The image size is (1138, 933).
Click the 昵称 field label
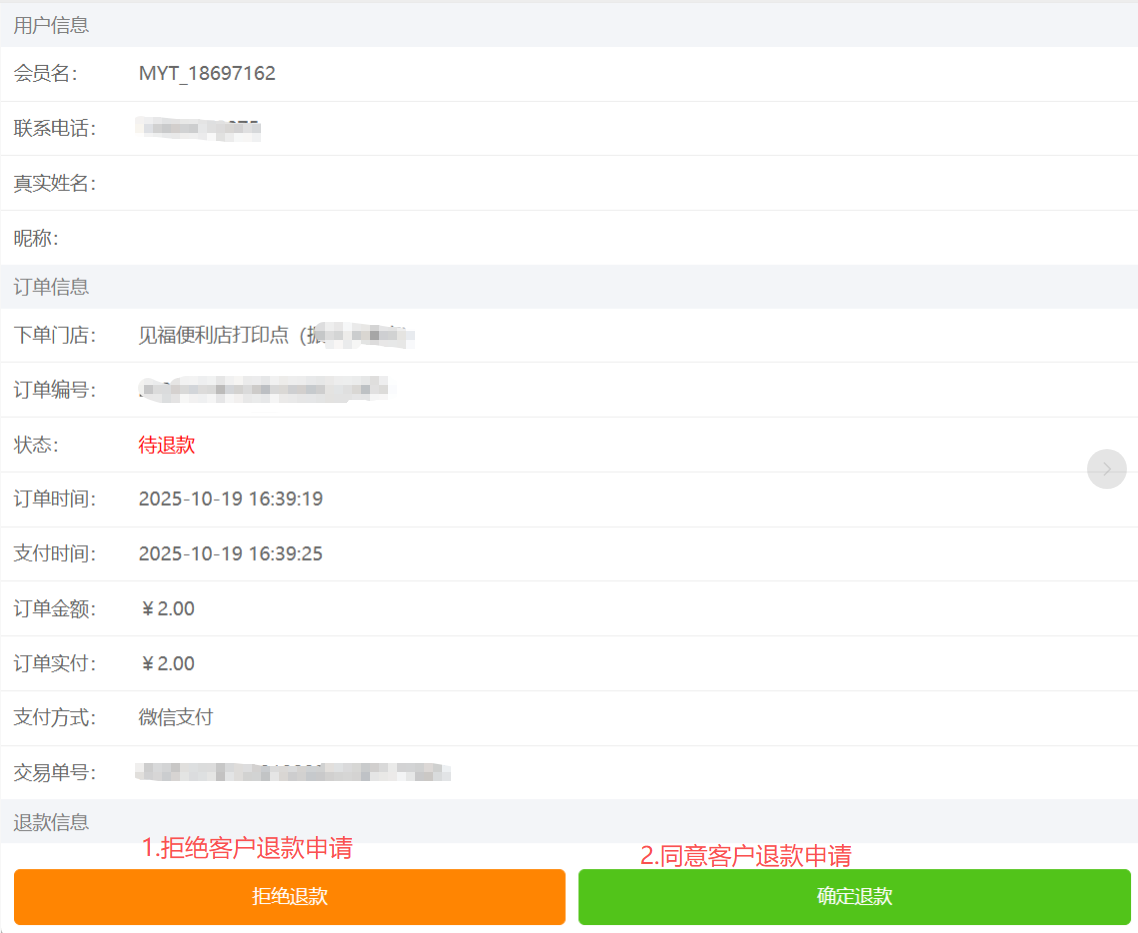(x=36, y=238)
